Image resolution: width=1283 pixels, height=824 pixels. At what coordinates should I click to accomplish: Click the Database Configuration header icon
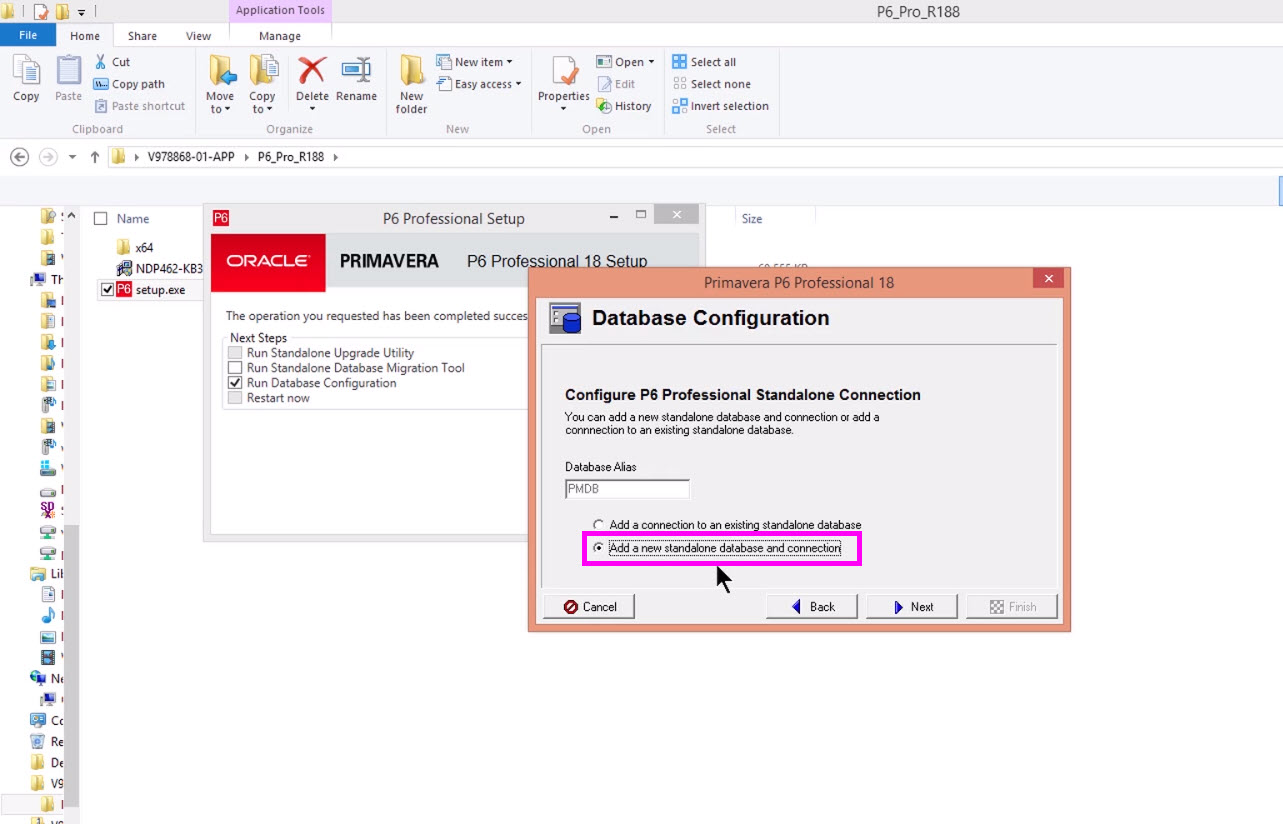point(565,318)
